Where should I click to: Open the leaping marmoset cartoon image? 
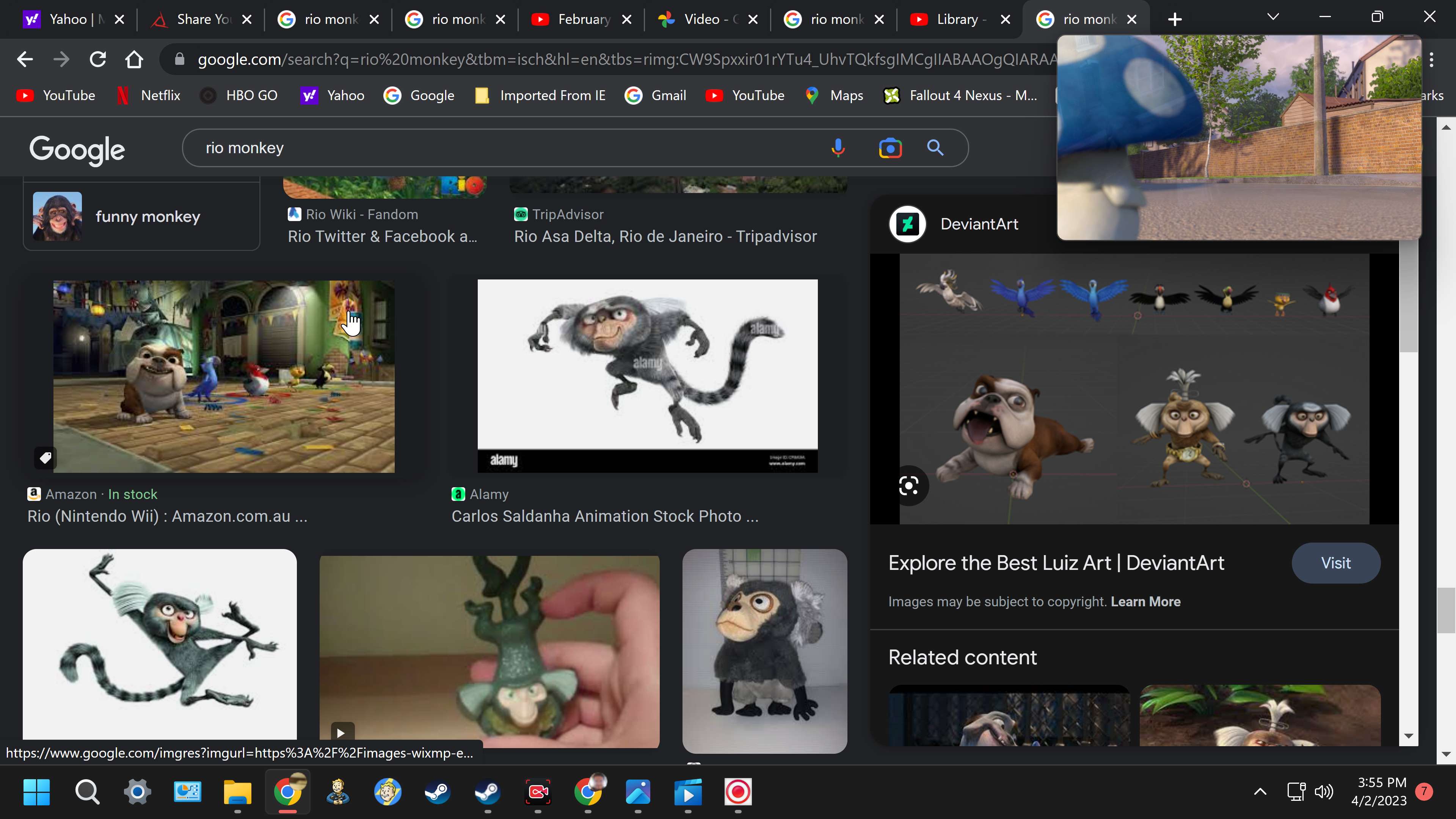(x=159, y=644)
